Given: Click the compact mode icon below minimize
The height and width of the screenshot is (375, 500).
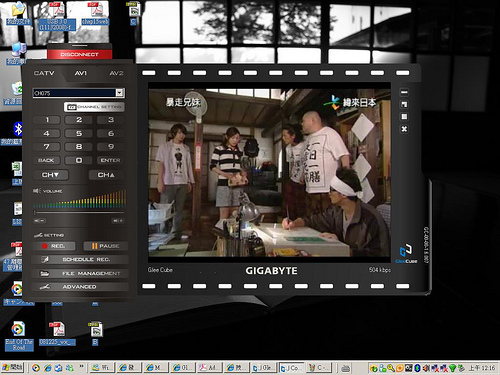Looking at the screenshot, I should click(404, 105).
